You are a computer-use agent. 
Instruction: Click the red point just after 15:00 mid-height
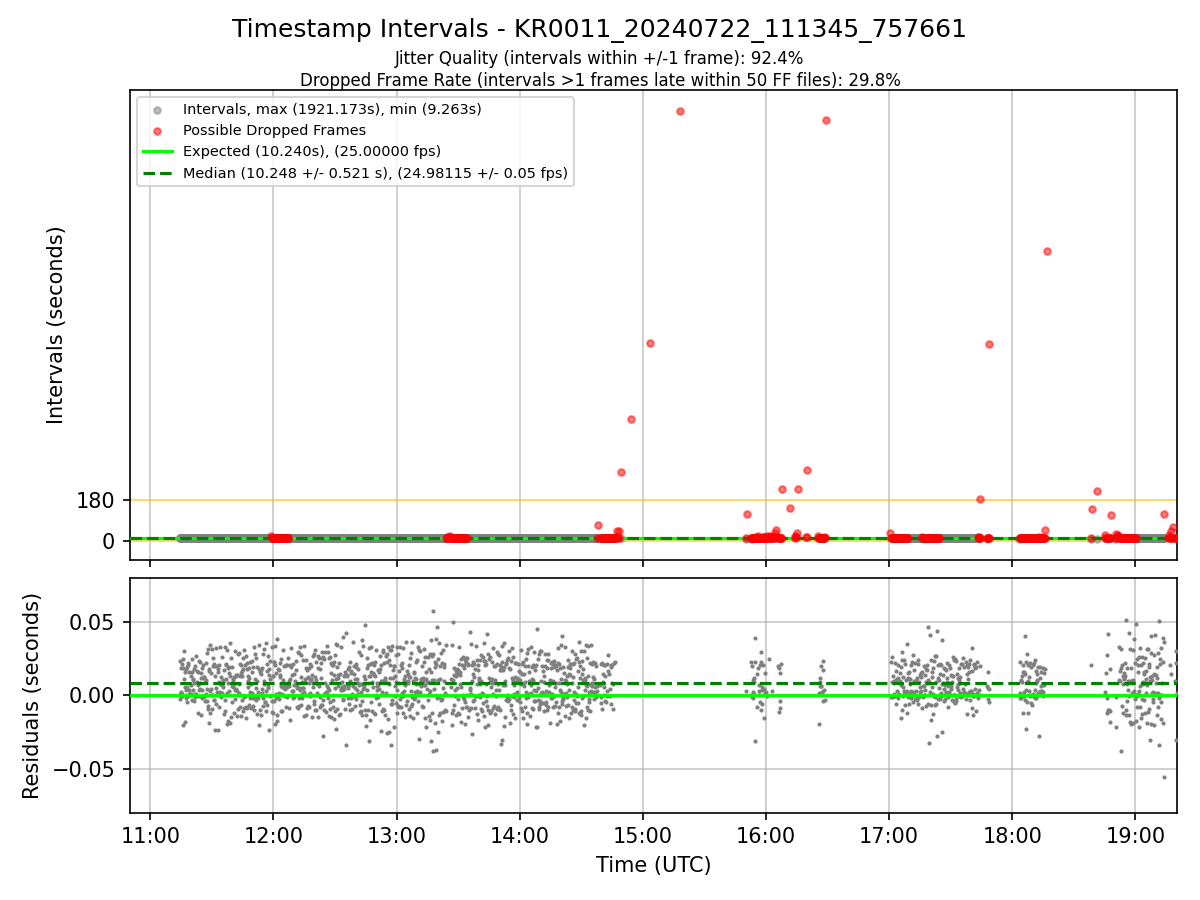pyautogui.click(x=650, y=343)
